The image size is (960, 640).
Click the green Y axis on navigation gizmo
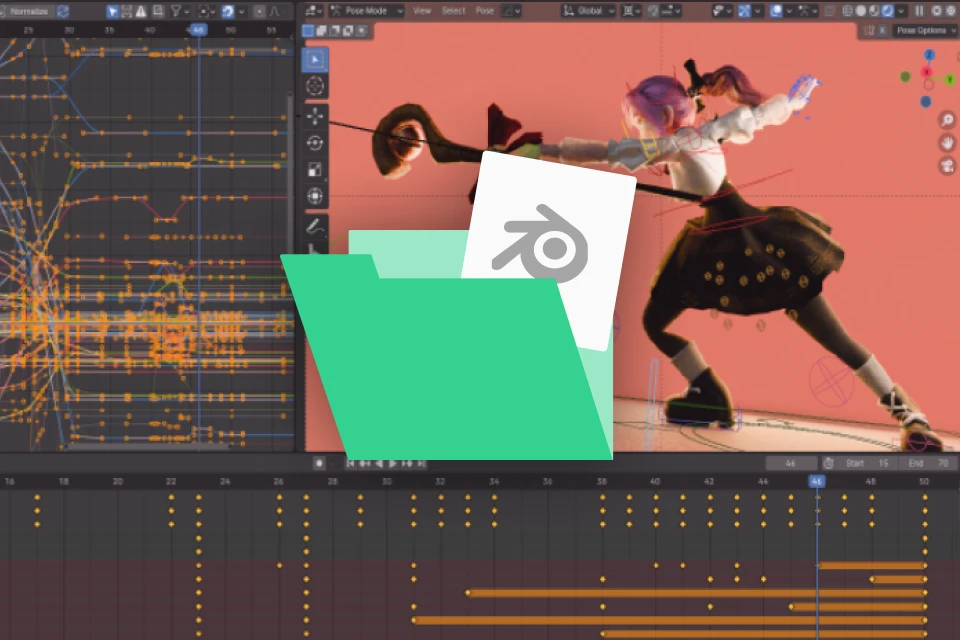coord(950,79)
